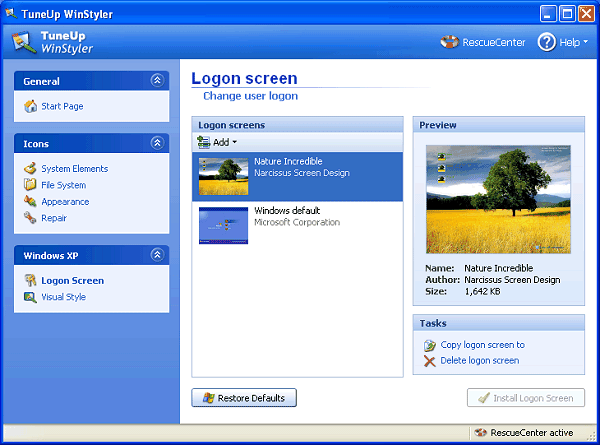
Task: Click the red X delete icon
Action: click(430, 361)
